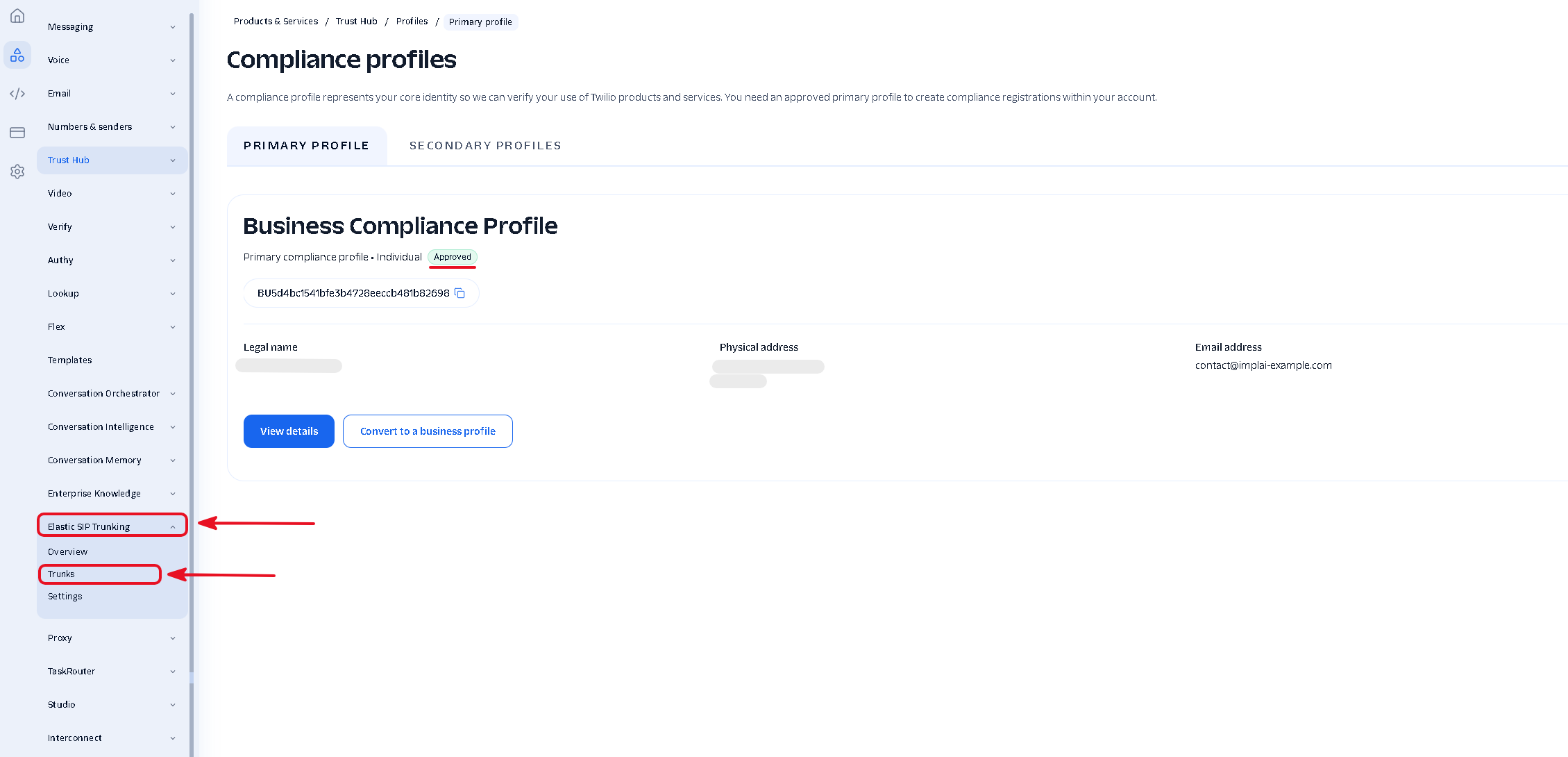Open the TaskRouter sidebar section
Viewport: 1568px width, 757px height.
[112, 672]
